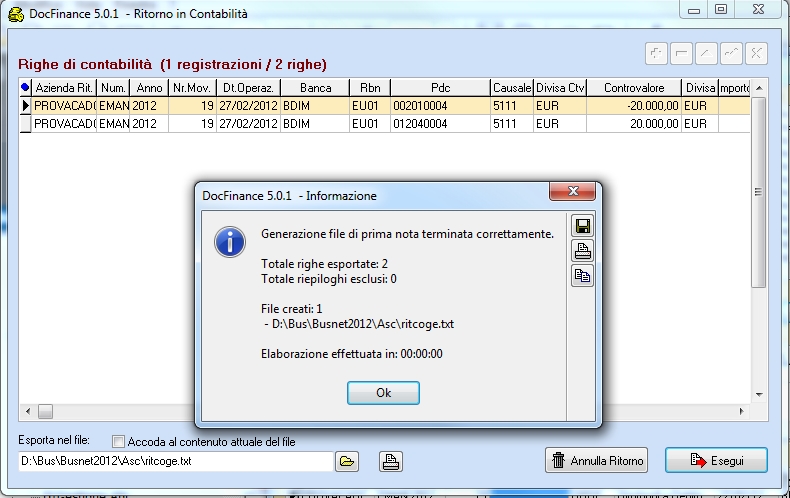Click the 'Pdc' column header
This screenshot has width=790, height=498.
(x=440, y=88)
